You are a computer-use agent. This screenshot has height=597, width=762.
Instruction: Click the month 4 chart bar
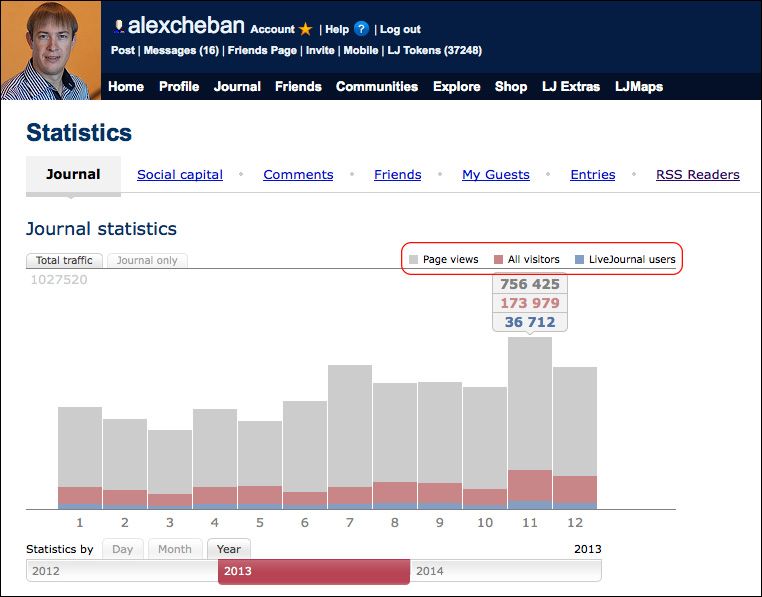click(x=215, y=459)
